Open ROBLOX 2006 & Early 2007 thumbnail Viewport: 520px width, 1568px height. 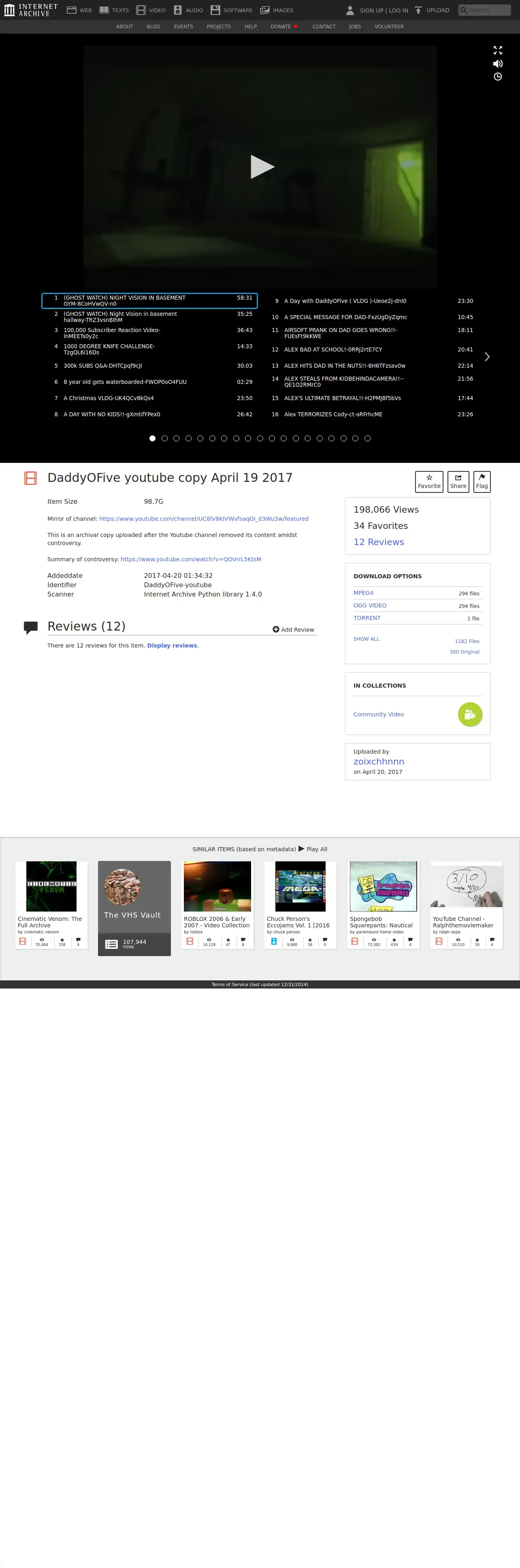(x=217, y=886)
